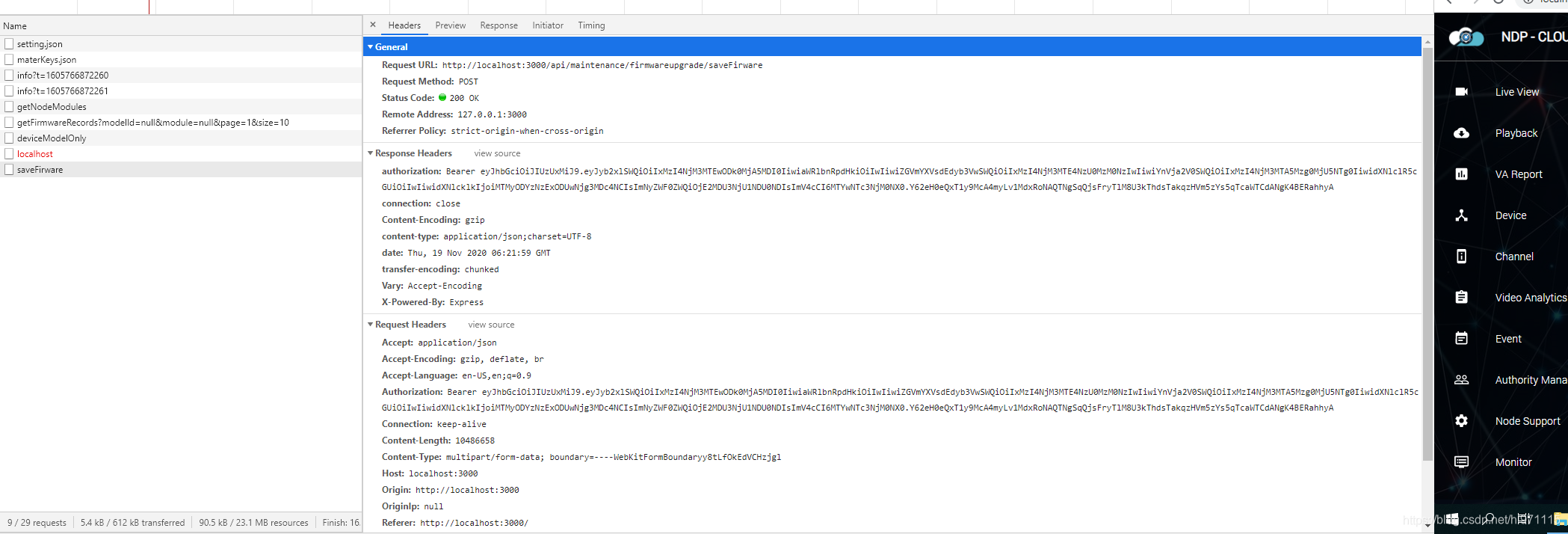The height and width of the screenshot is (534, 1568).
Task: Select the materKeys.json request
Action: (x=181, y=60)
